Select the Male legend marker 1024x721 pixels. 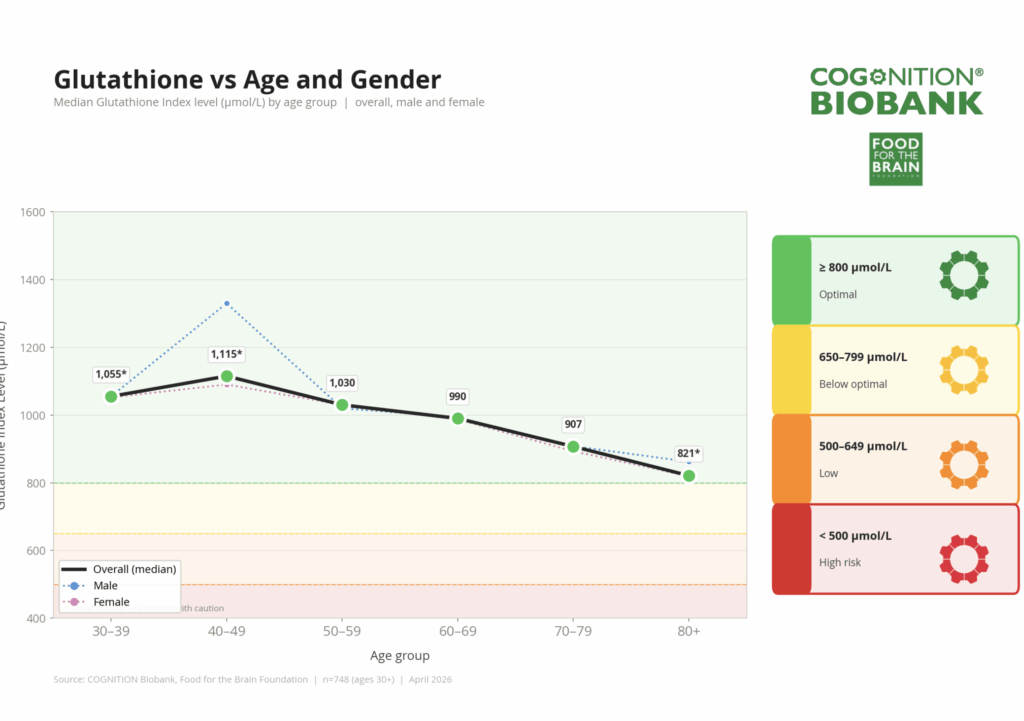[75, 585]
